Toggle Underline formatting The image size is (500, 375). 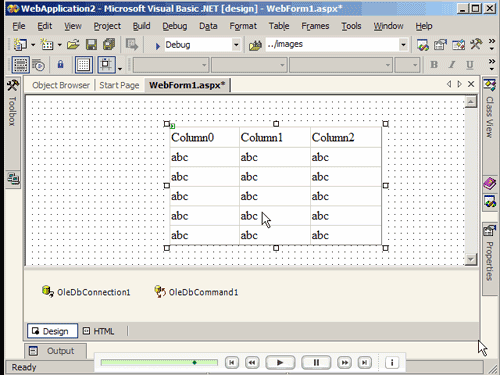point(470,65)
